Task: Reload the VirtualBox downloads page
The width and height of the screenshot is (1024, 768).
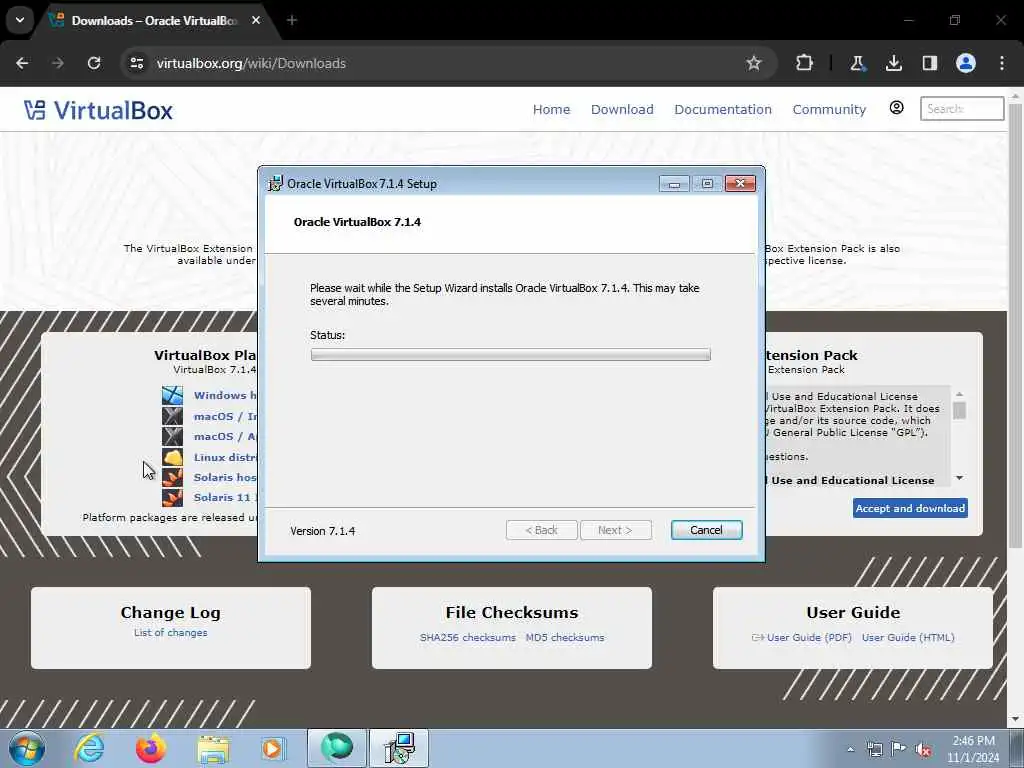Action: [x=94, y=63]
